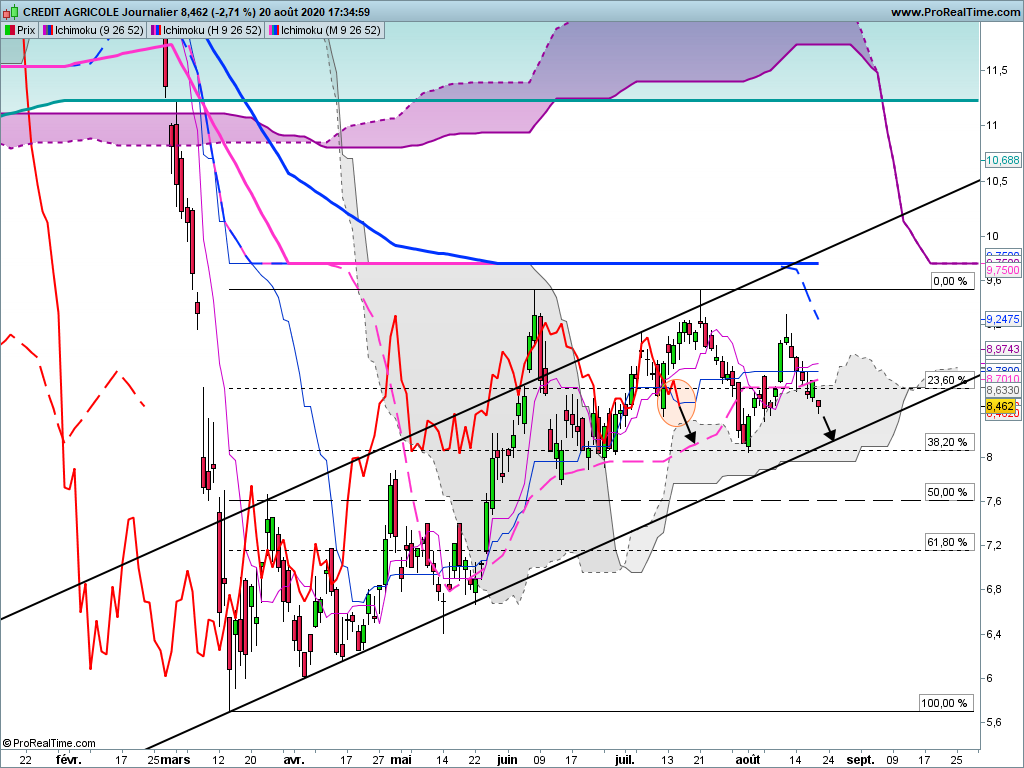Click the 6,4 tick on the price axis
The width and height of the screenshot is (1024, 768).
[993, 634]
